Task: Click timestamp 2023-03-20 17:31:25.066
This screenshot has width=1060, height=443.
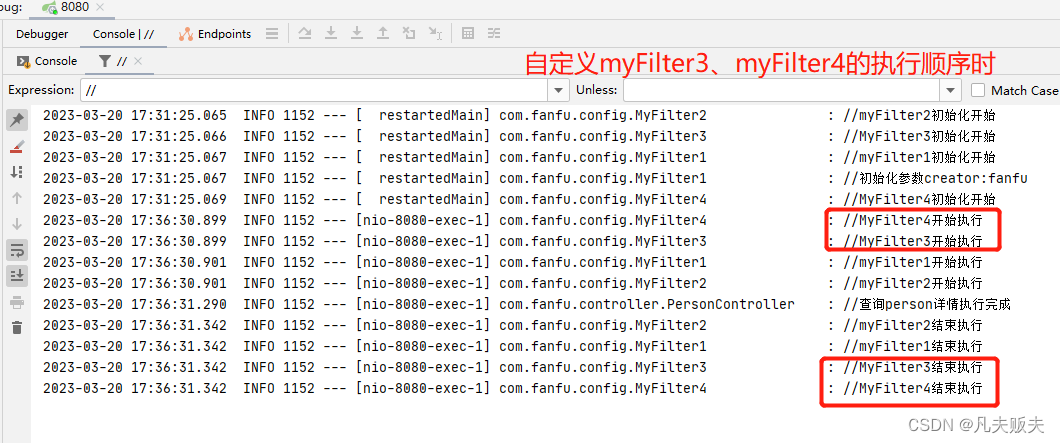Action: coord(135,137)
